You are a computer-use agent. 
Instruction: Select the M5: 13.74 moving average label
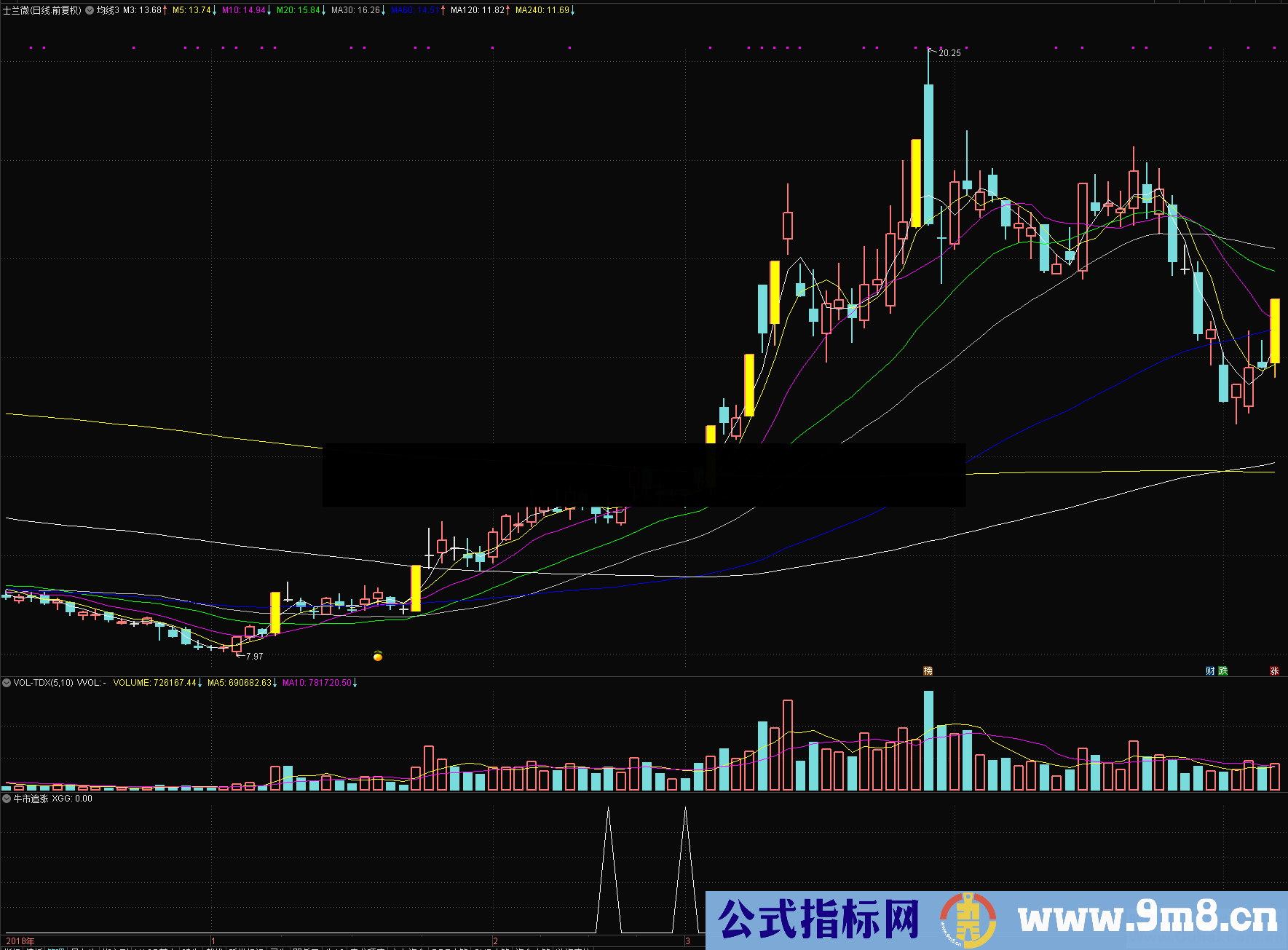point(194,10)
